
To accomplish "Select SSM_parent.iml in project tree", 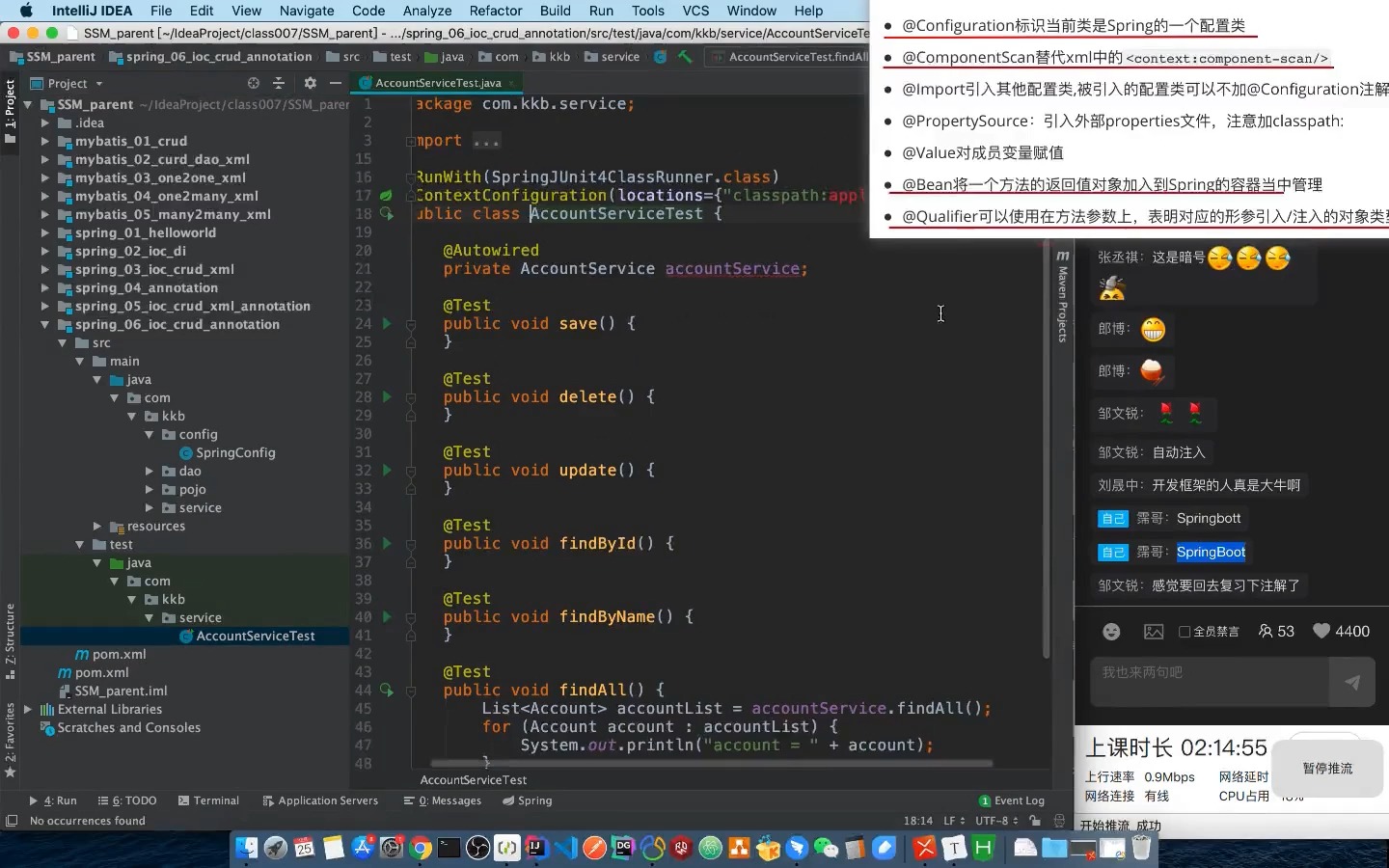I will pyautogui.click(x=121, y=691).
